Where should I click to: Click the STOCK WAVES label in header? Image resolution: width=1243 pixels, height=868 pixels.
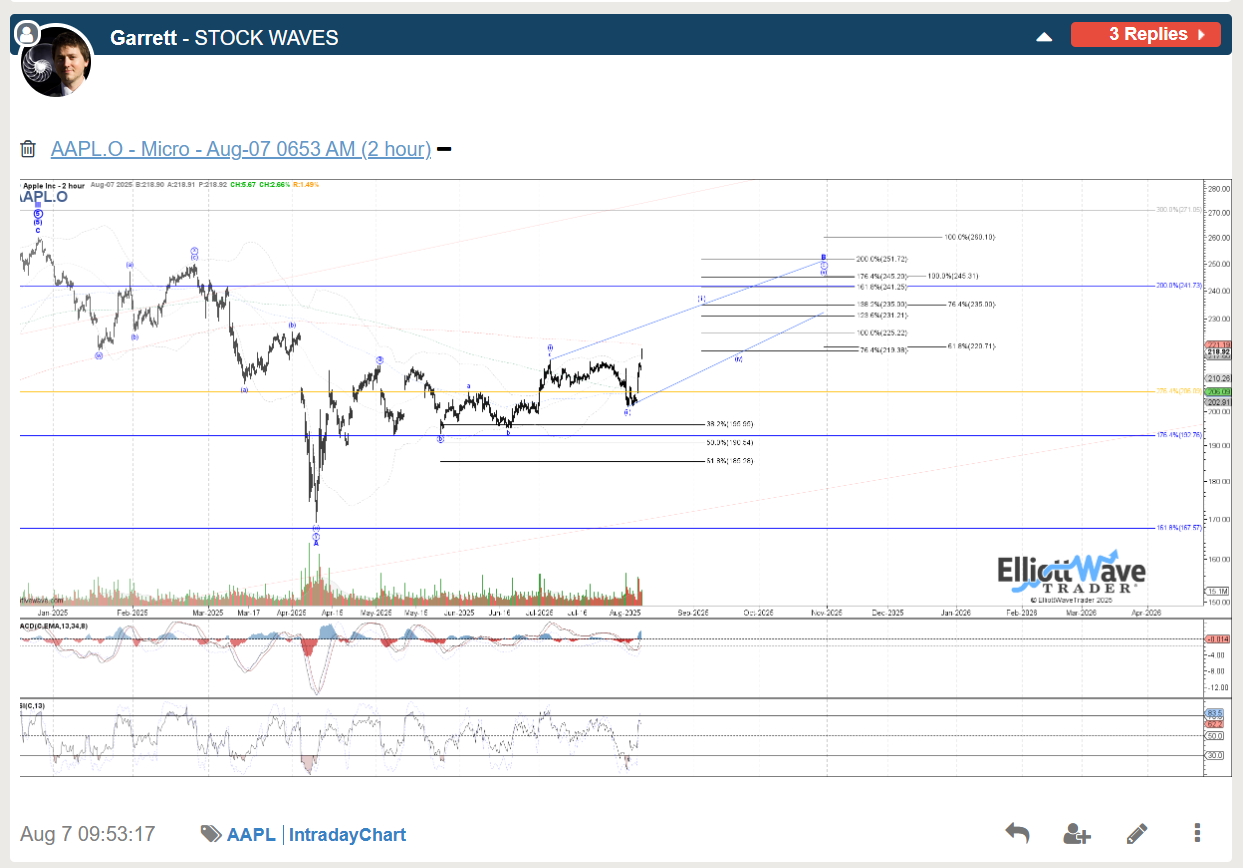266,38
